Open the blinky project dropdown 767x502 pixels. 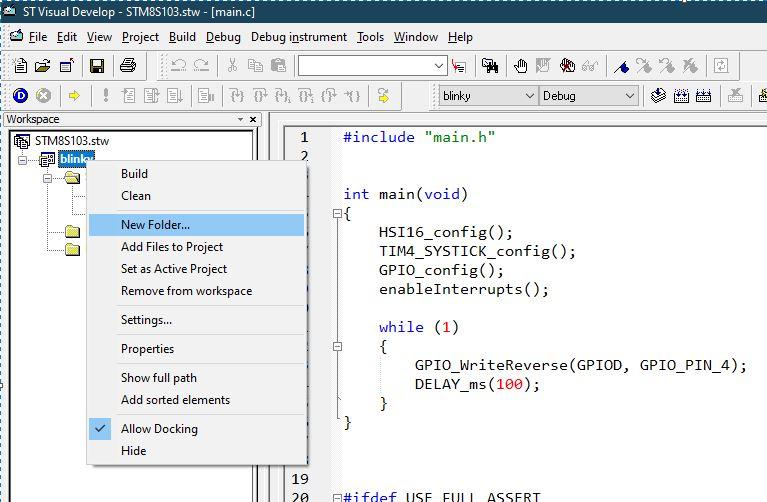[529, 96]
